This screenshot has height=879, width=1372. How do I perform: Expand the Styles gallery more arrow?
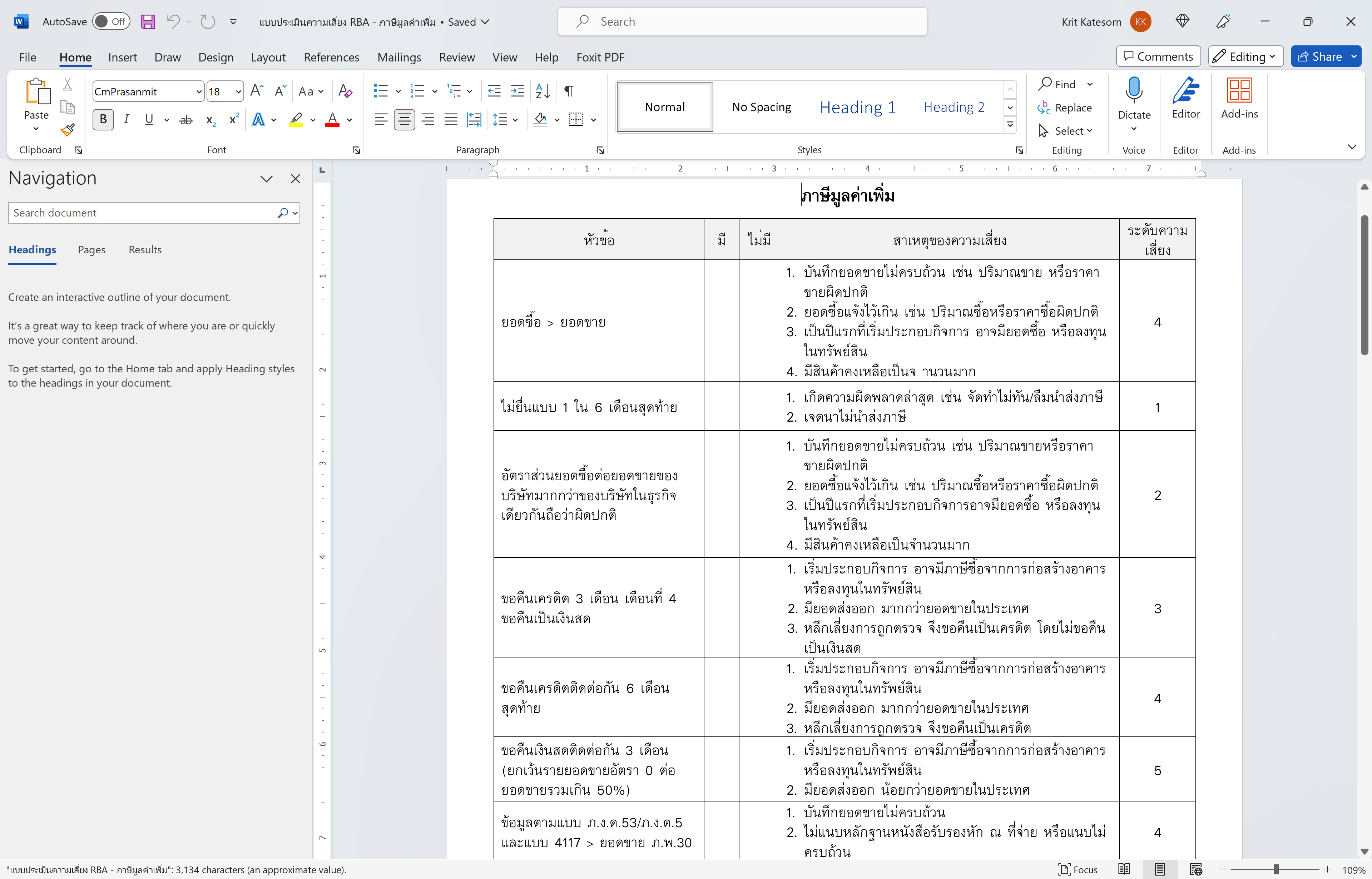[1010, 124]
